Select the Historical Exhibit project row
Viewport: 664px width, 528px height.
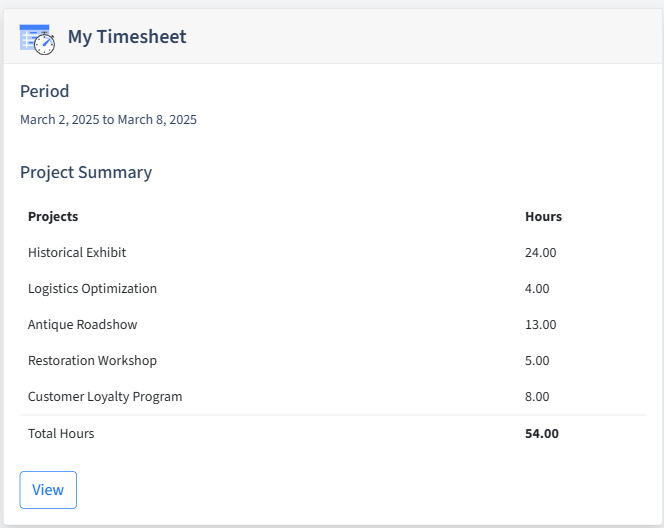coord(333,252)
